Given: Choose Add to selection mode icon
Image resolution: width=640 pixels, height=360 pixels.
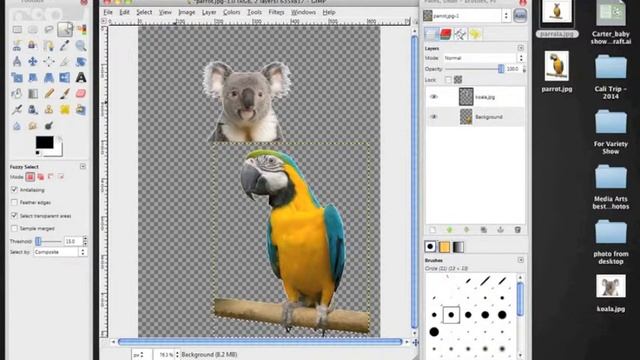Looking at the screenshot, I should coord(40,177).
